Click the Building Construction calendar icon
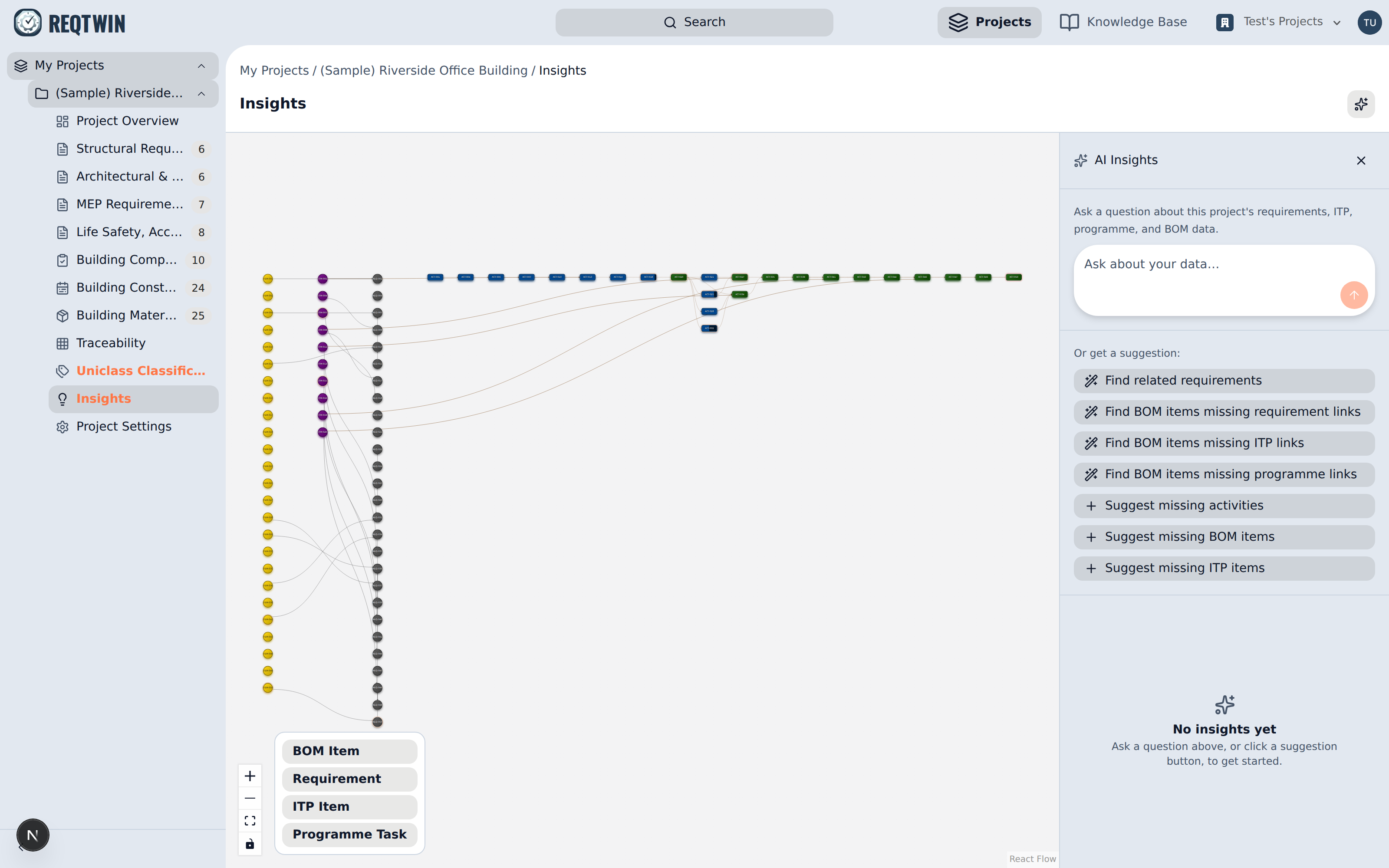 tap(63, 288)
